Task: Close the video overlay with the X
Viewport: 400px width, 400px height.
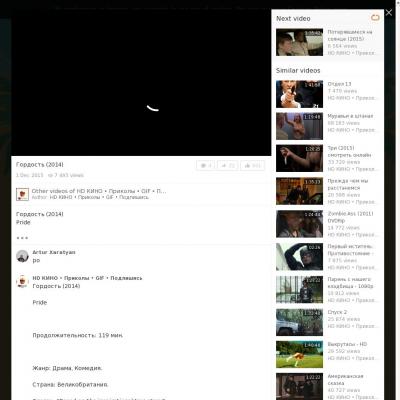Action: 389,13
